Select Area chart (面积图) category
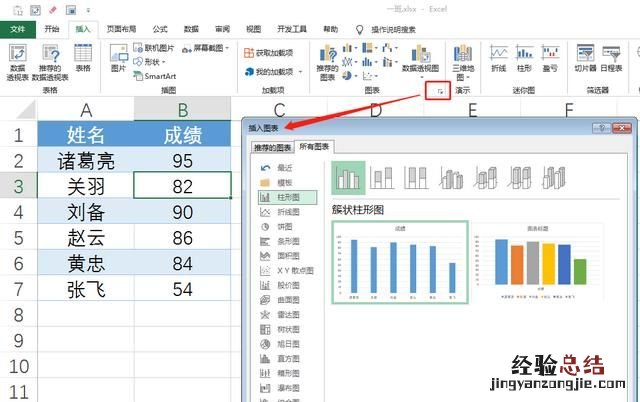The width and height of the screenshot is (640, 402). (288, 256)
